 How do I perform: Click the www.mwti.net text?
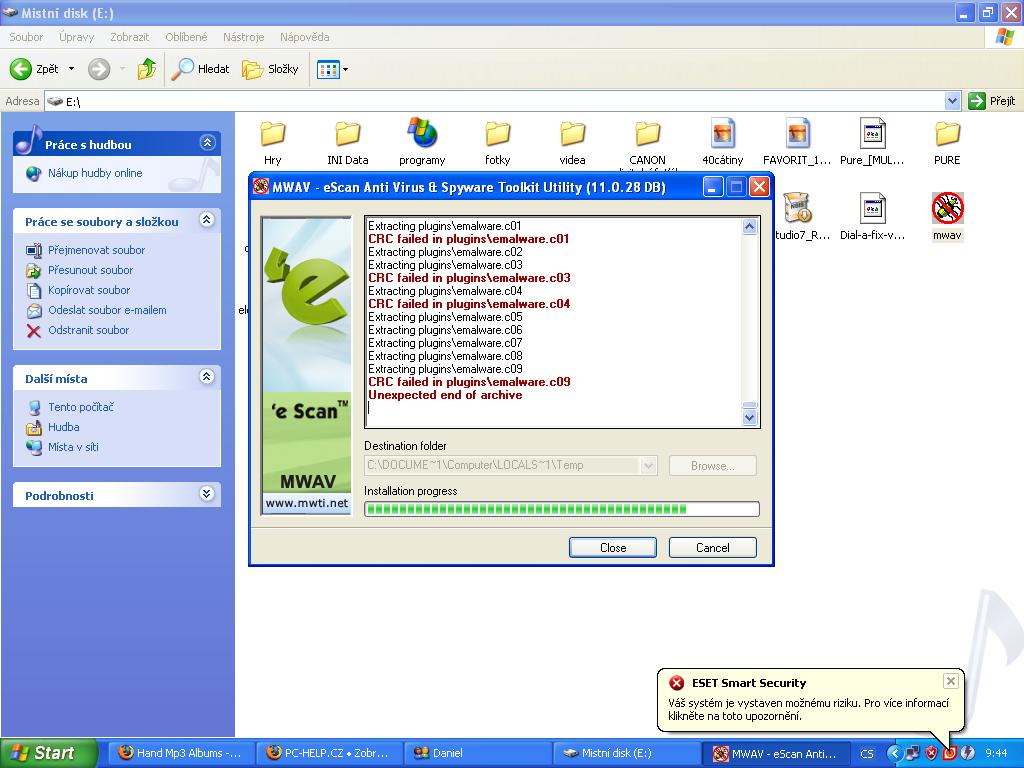(306, 503)
